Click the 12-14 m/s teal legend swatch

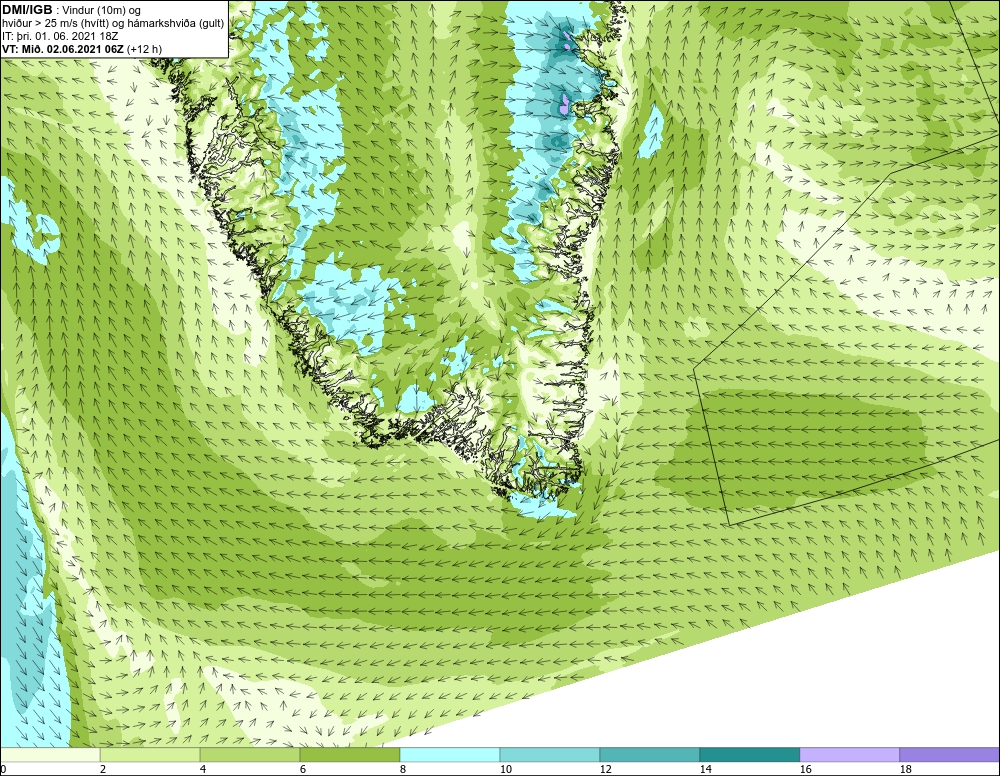click(649, 755)
